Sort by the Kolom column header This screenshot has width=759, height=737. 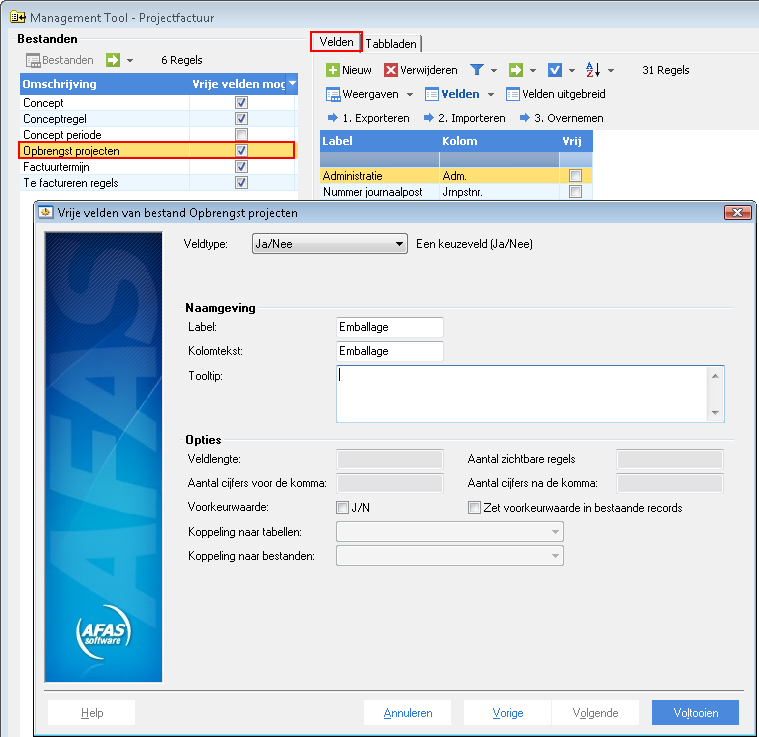pyautogui.click(x=499, y=141)
